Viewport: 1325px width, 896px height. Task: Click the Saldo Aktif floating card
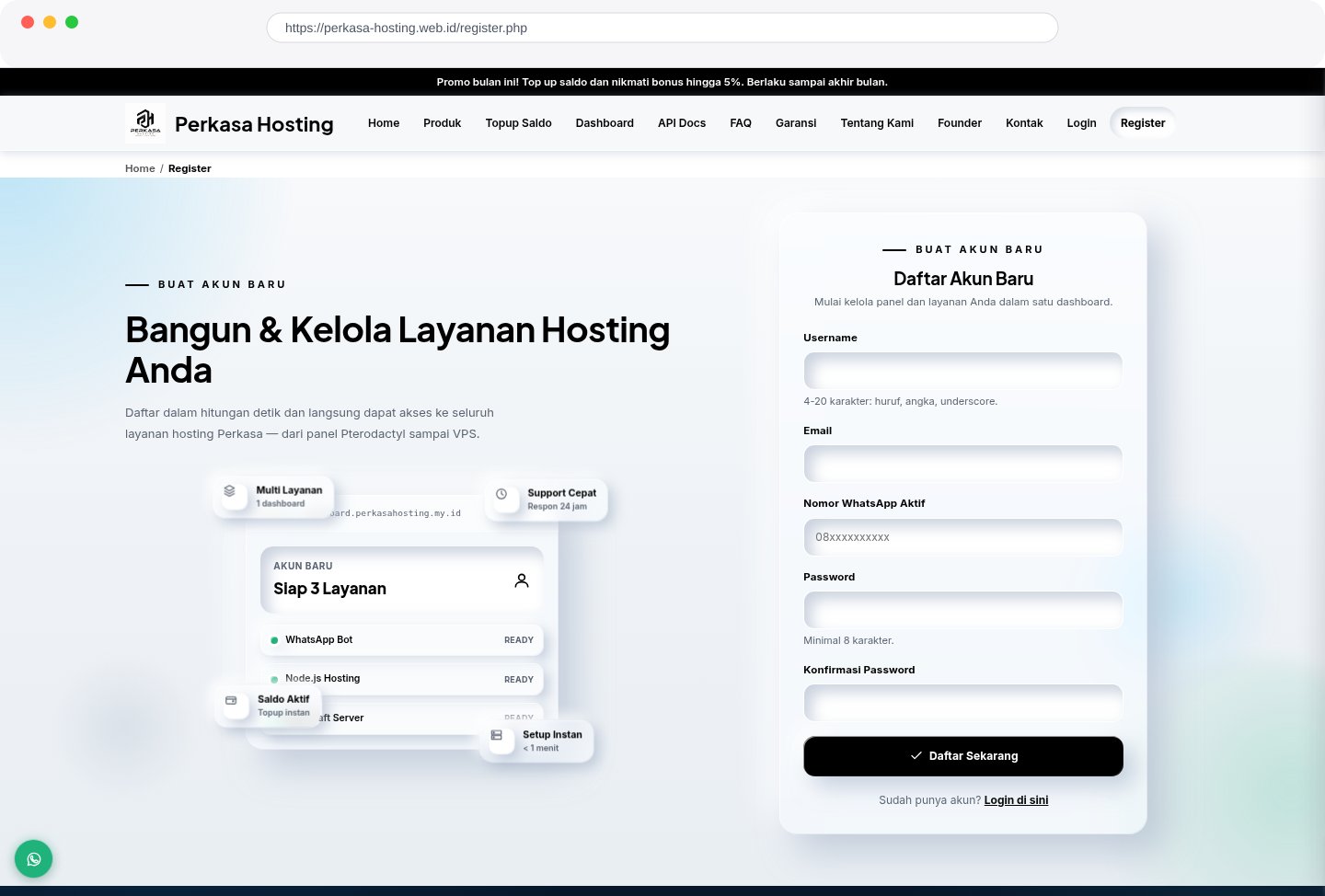tap(268, 706)
